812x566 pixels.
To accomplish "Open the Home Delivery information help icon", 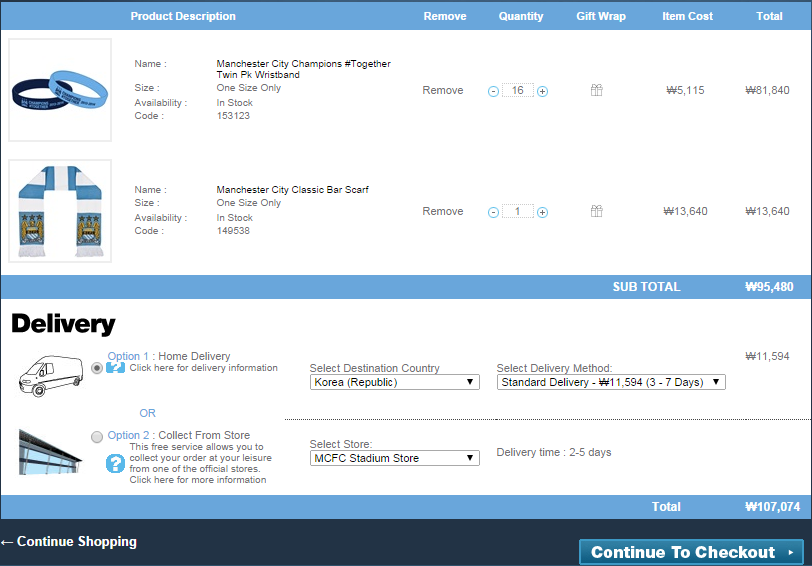I will coord(115,368).
